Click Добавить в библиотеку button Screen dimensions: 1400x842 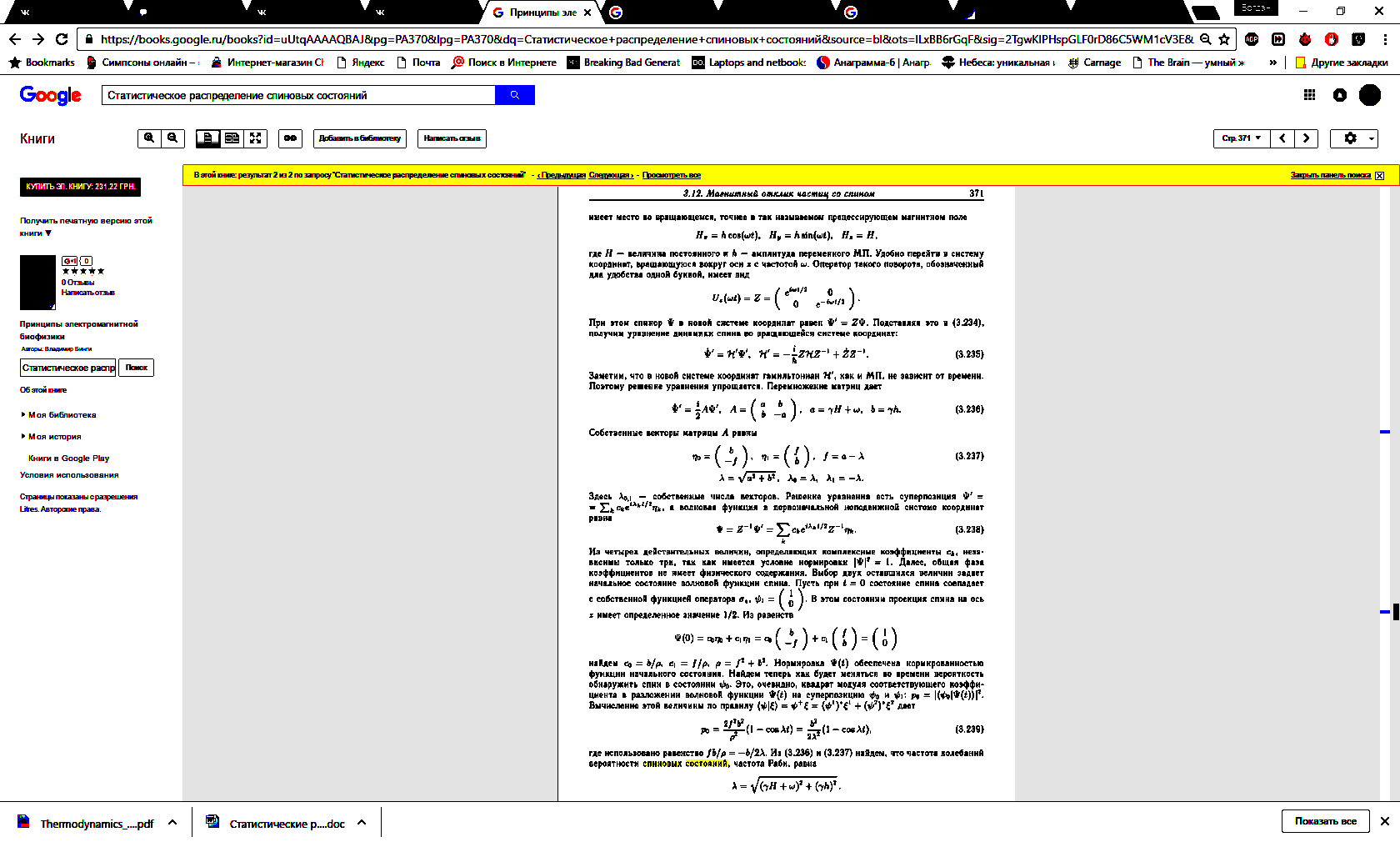pos(360,138)
